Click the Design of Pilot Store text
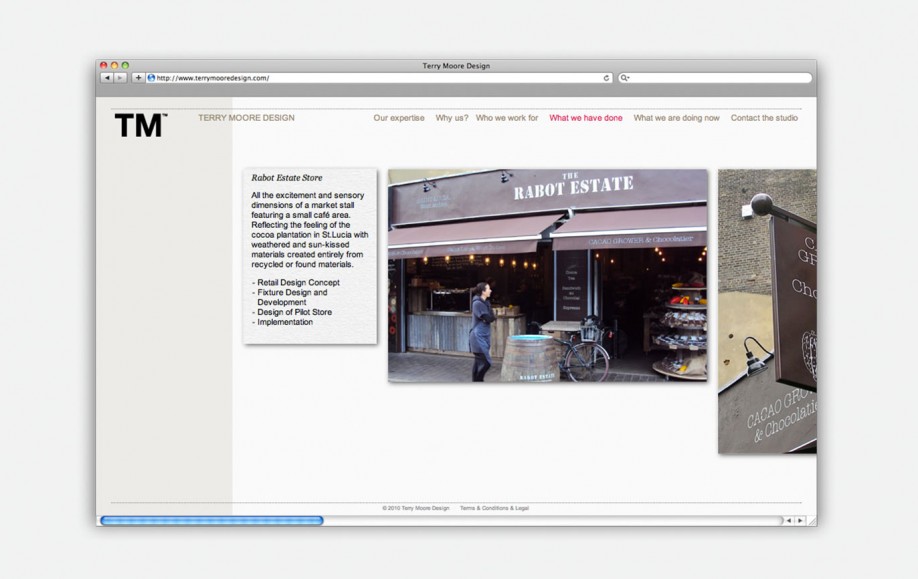This screenshot has height=579, width=918. click(x=292, y=312)
